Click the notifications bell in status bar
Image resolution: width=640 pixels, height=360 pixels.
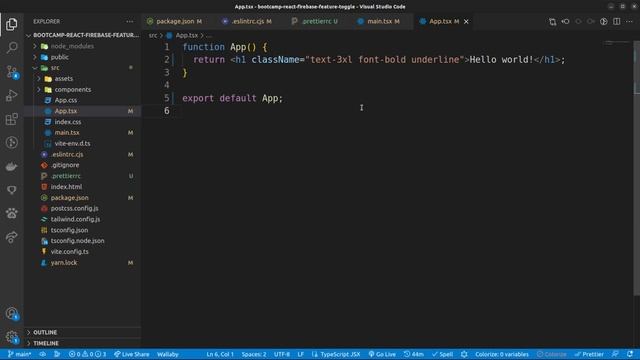coord(631,354)
